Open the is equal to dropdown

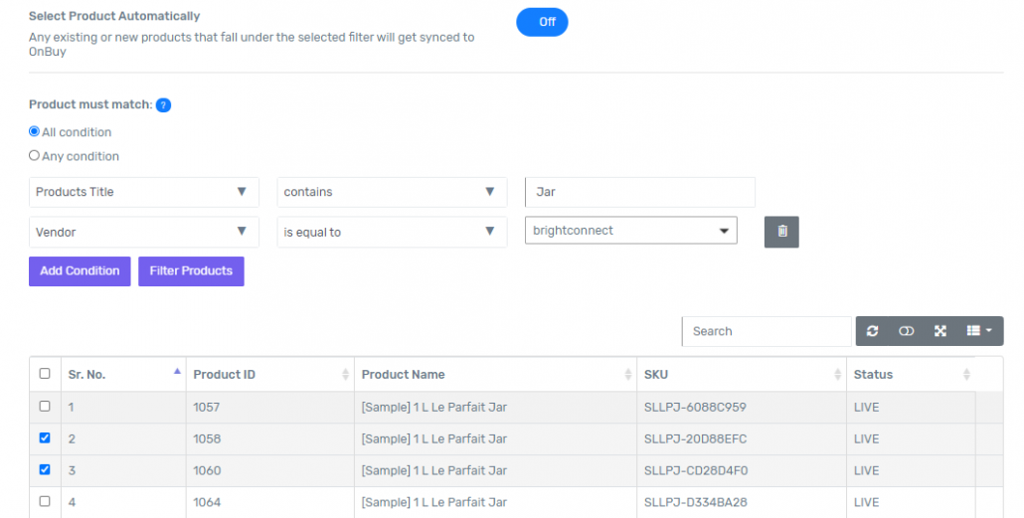(392, 232)
